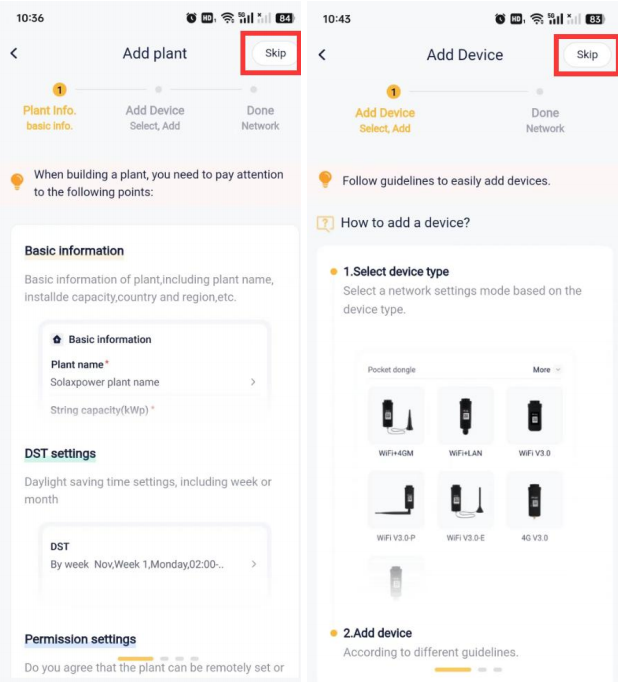Click the Add Device page indicator dots
Image resolution: width=622 pixels, height=694 pixels.
coord(468,669)
